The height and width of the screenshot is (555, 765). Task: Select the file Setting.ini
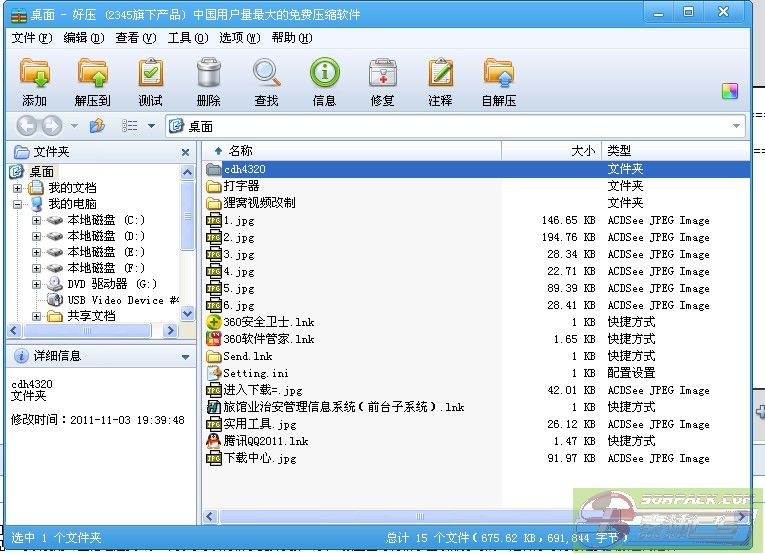245,373
